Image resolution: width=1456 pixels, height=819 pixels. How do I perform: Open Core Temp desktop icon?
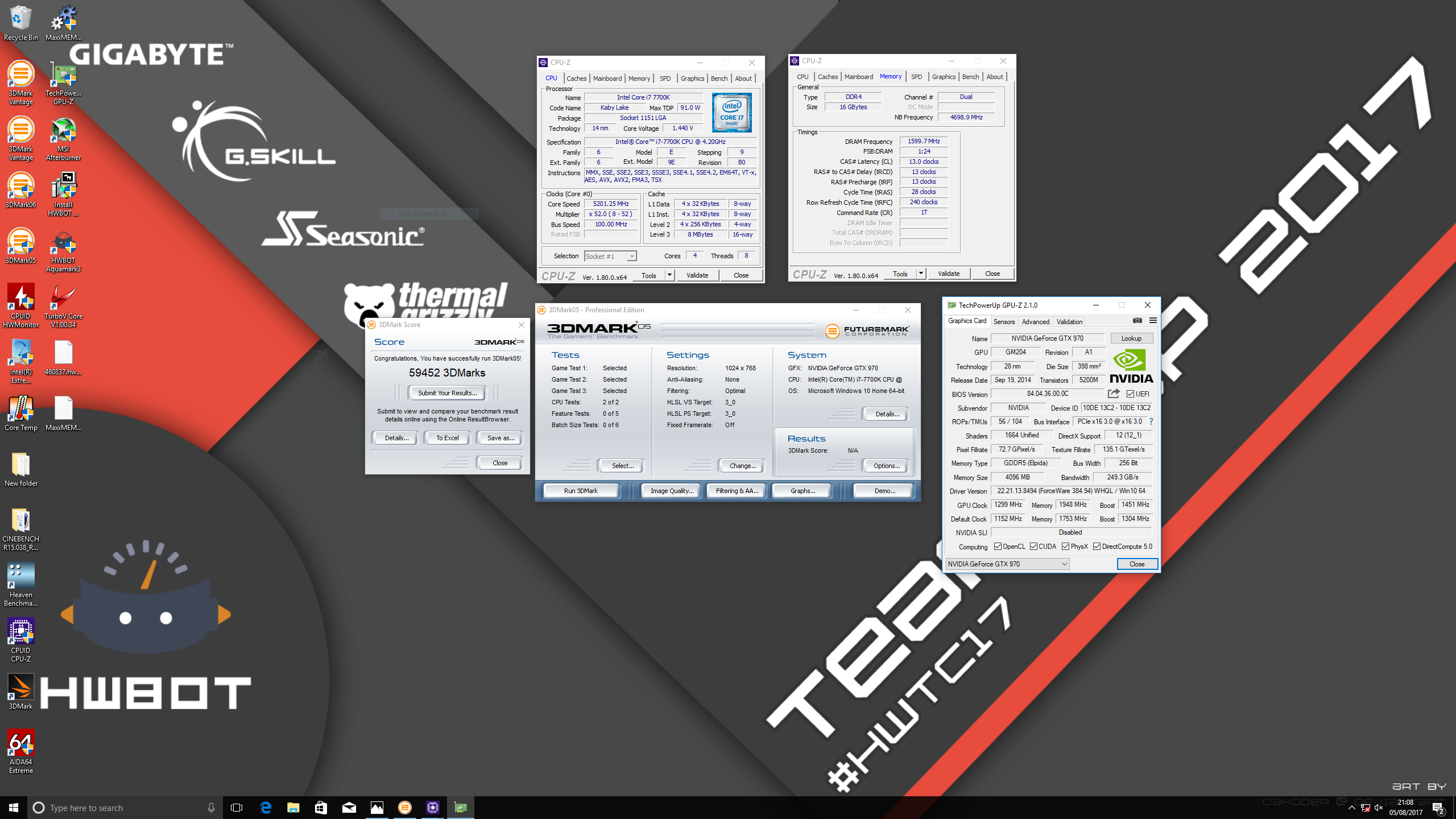21,413
